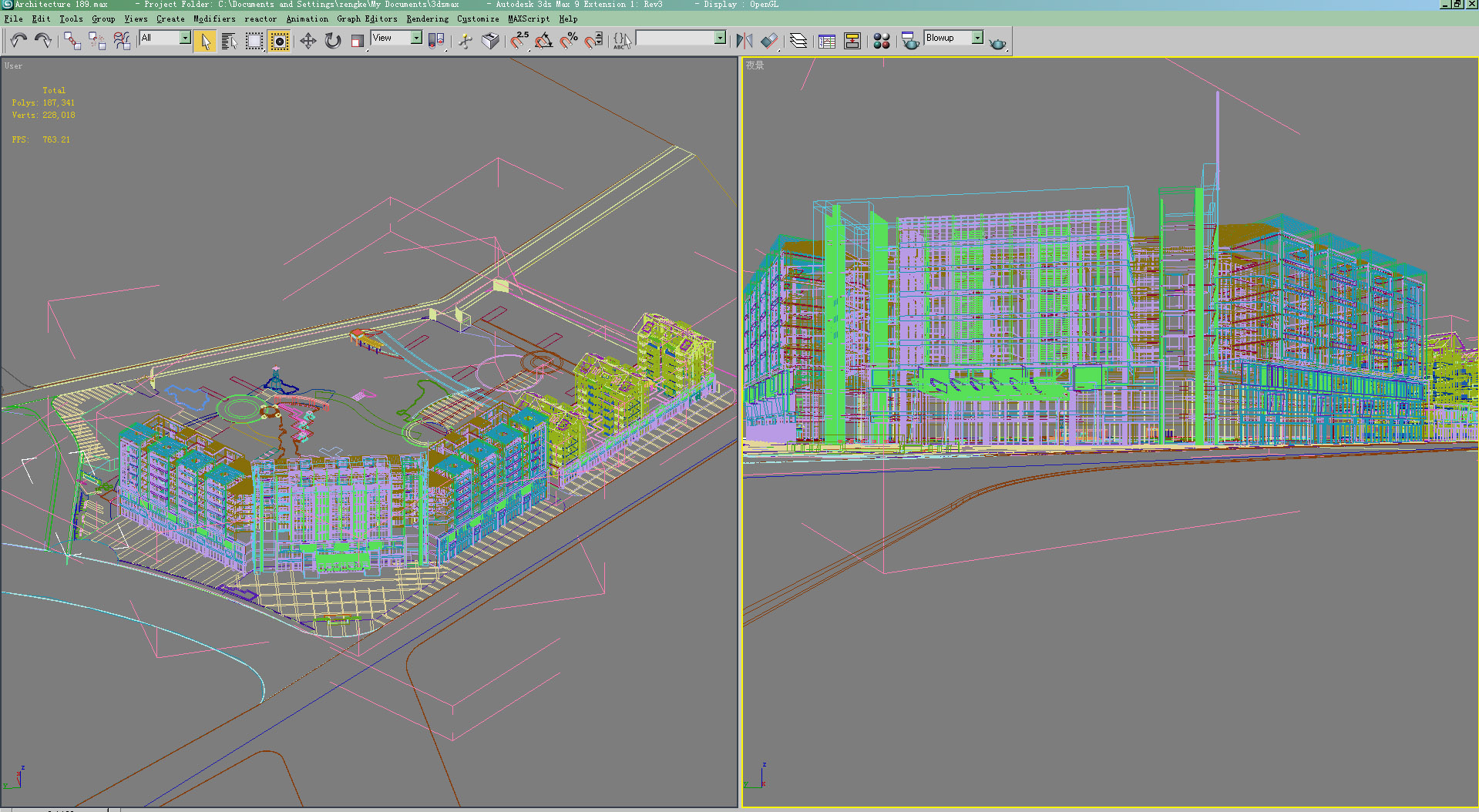Pick the Select and Rotate tool

pyautogui.click(x=333, y=41)
